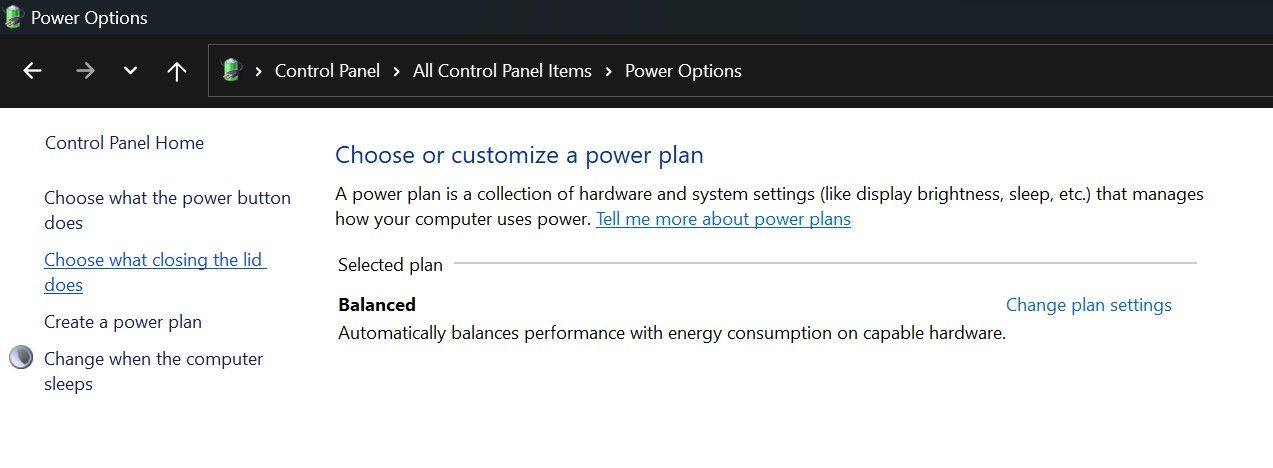Open the recent locations dropdown chevron

(130, 71)
